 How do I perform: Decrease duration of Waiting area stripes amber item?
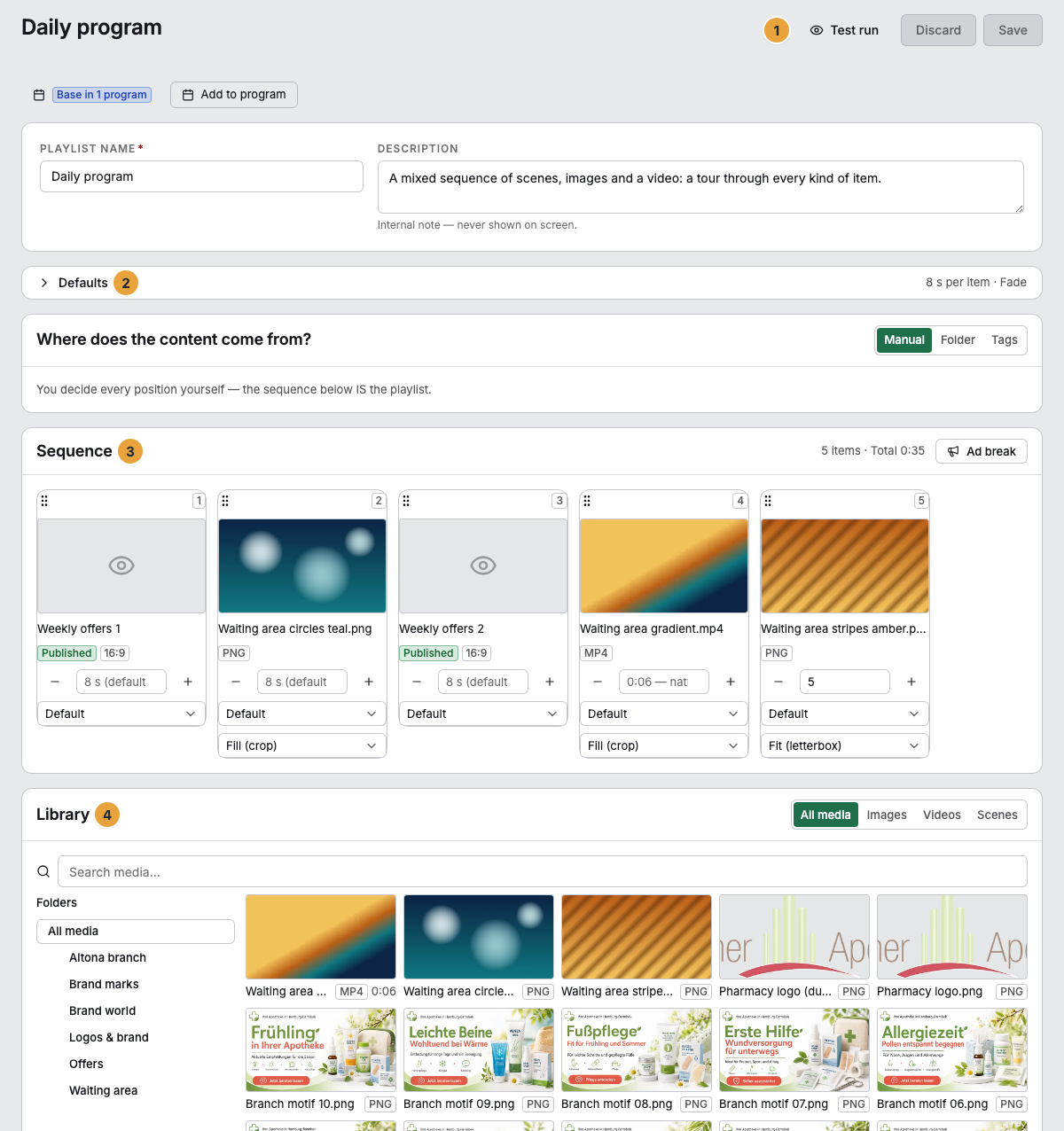(x=778, y=682)
